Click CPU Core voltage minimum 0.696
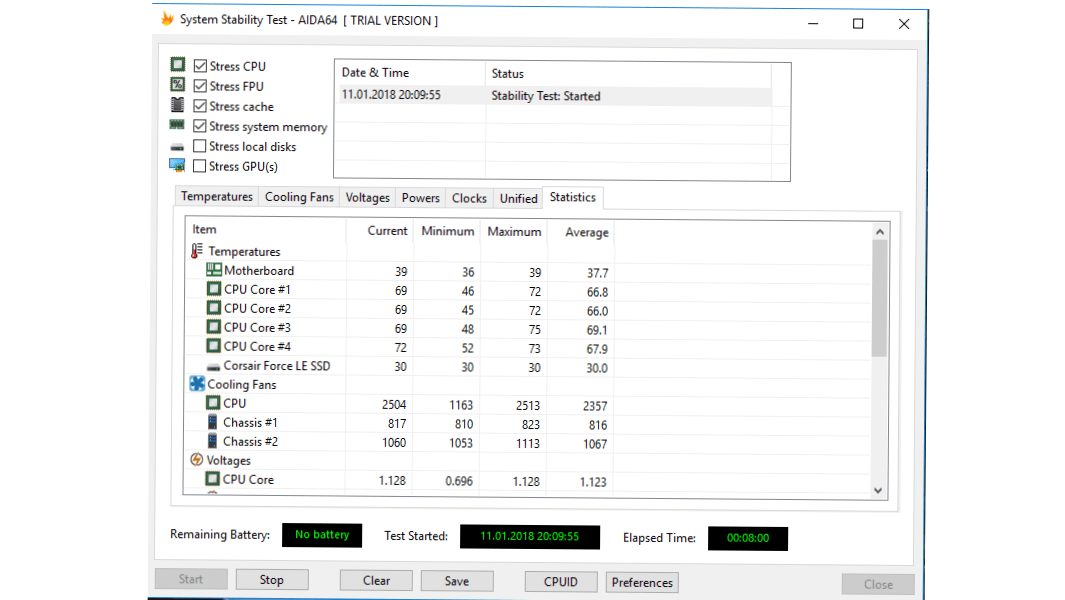 (x=459, y=481)
